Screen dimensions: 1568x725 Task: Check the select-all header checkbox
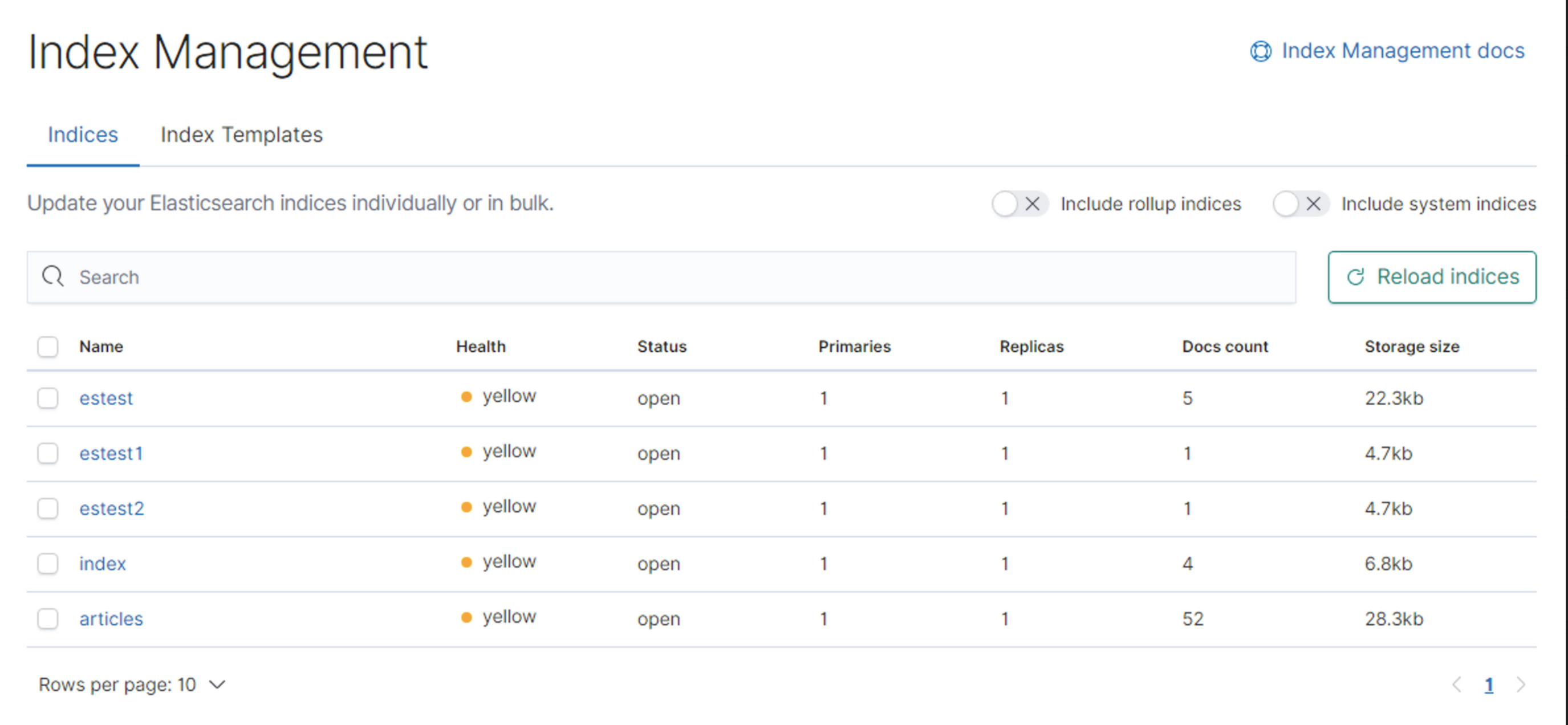(x=47, y=347)
